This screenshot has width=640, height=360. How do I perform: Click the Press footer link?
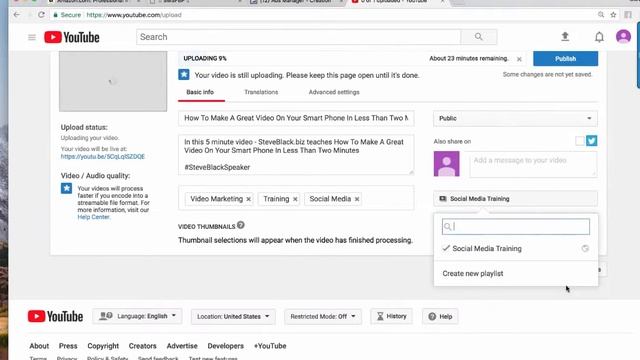(x=68, y=346)
